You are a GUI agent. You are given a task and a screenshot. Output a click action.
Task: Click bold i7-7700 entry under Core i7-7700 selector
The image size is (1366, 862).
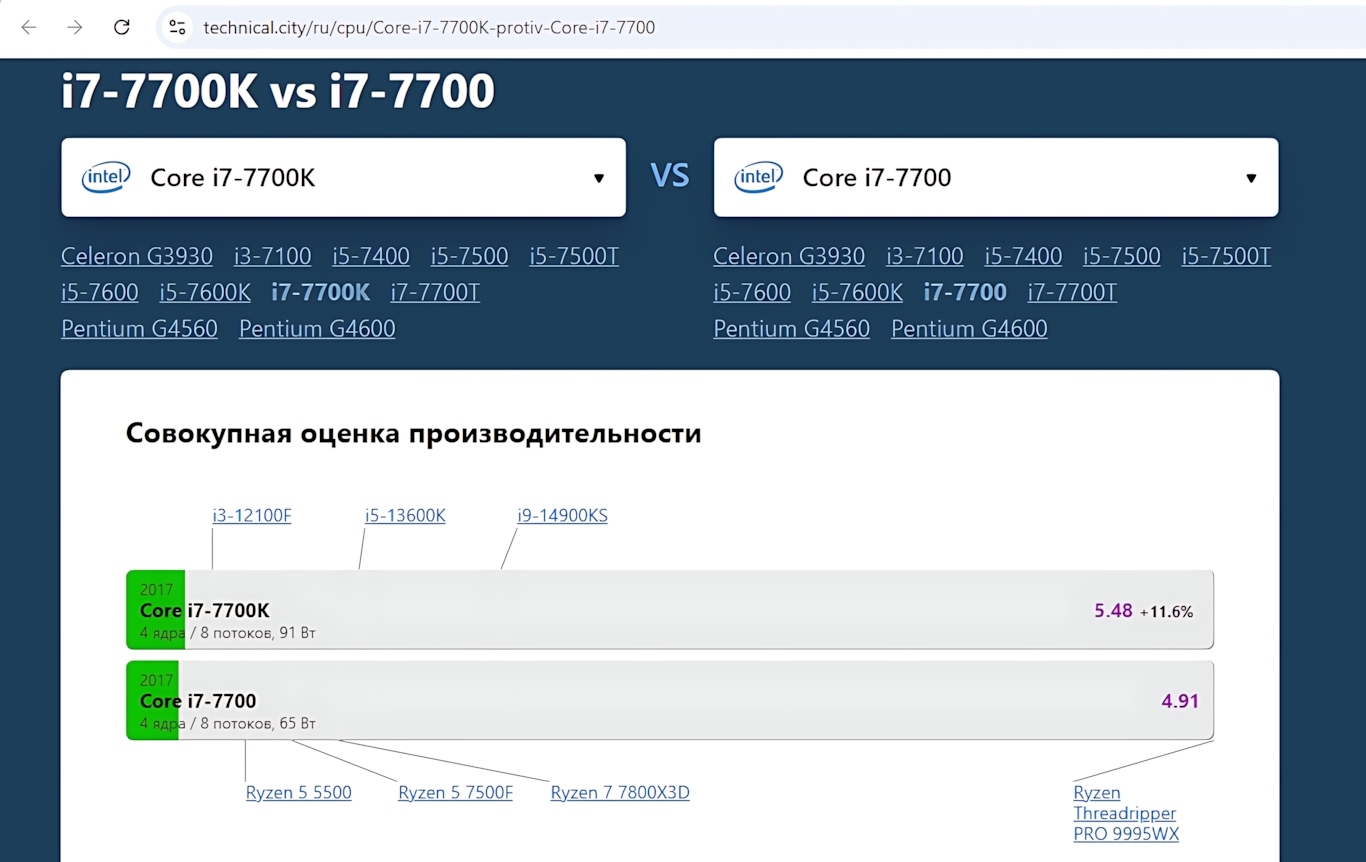tap(965, 292)
